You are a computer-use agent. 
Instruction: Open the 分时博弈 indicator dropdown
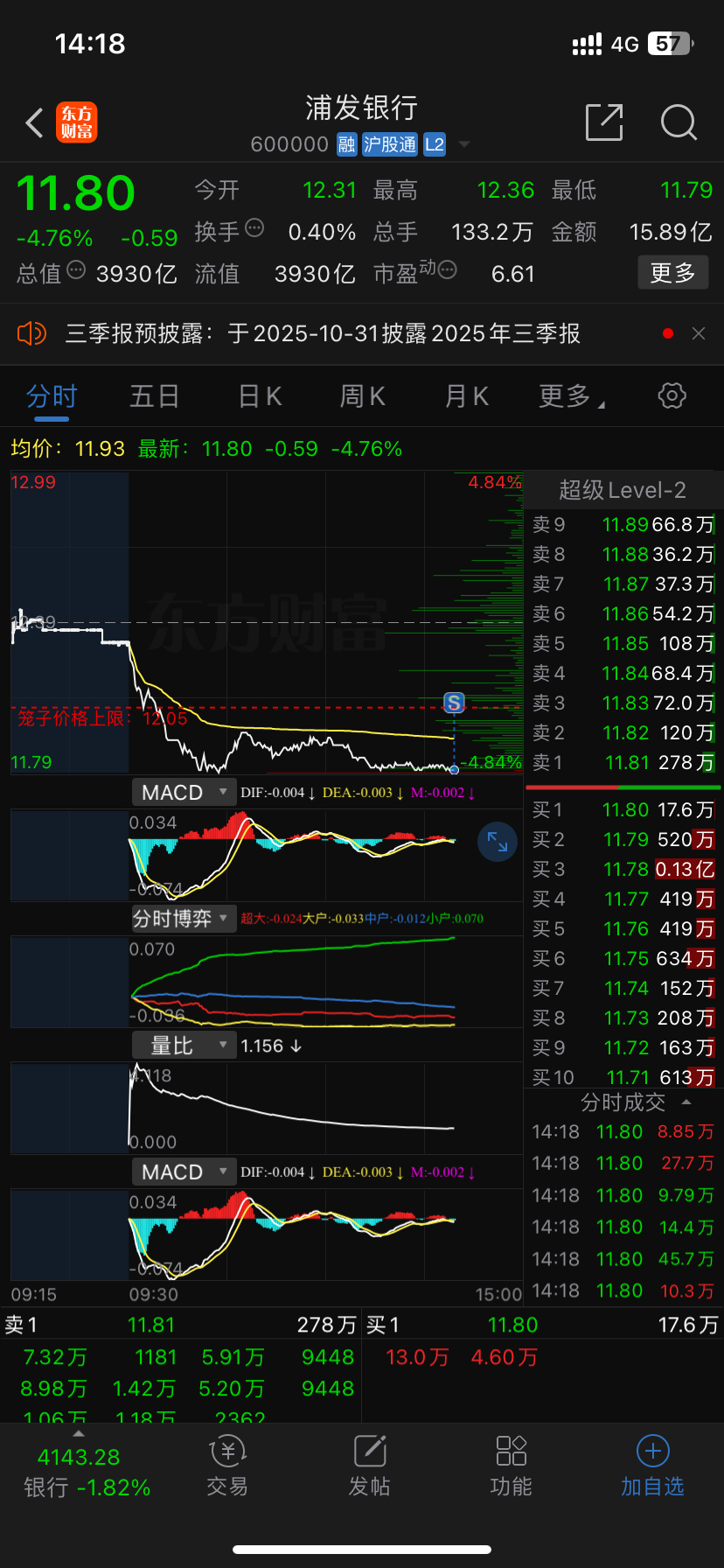[x=184, y=918]
